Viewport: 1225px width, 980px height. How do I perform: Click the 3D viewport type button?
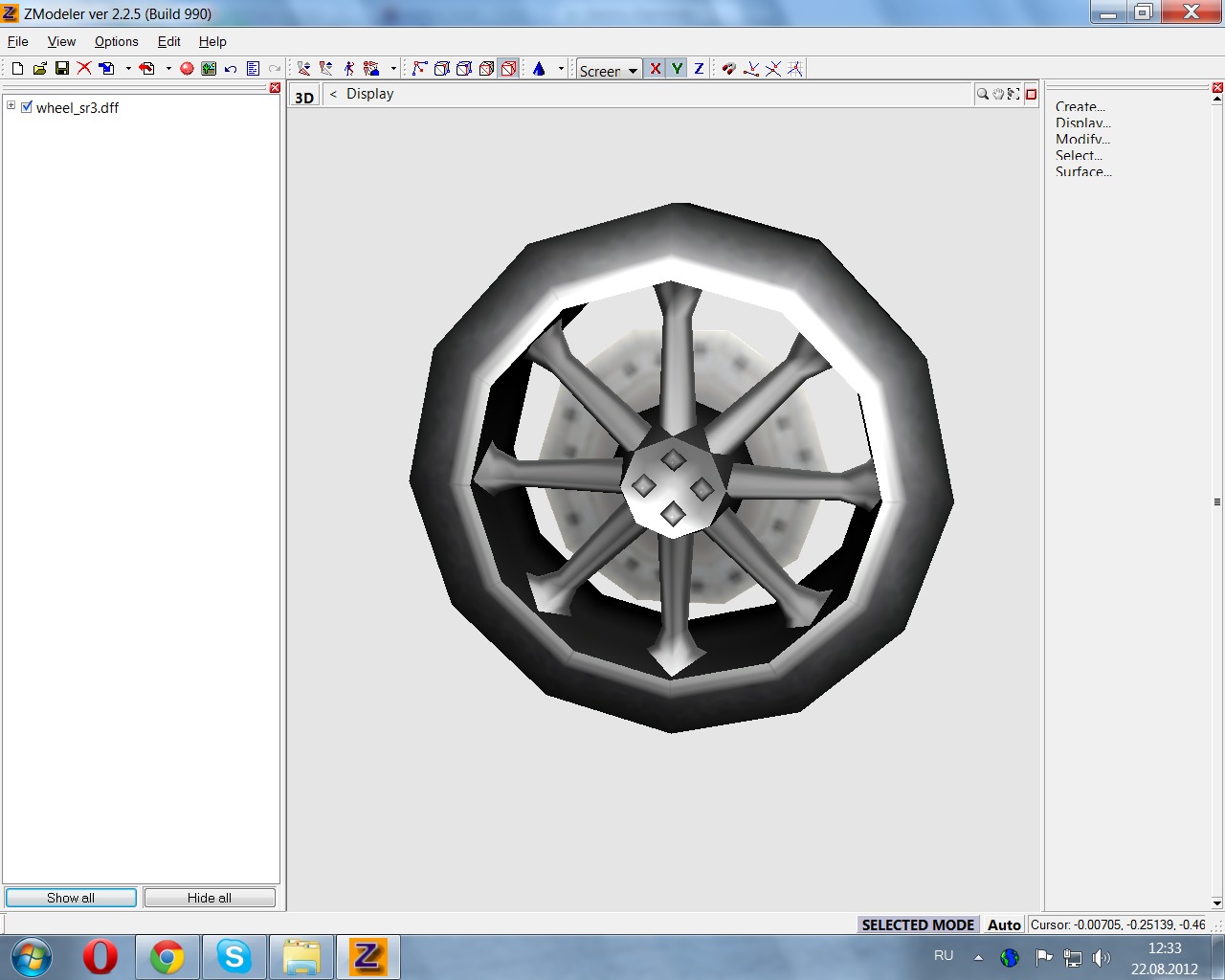(x=304, y=97)
